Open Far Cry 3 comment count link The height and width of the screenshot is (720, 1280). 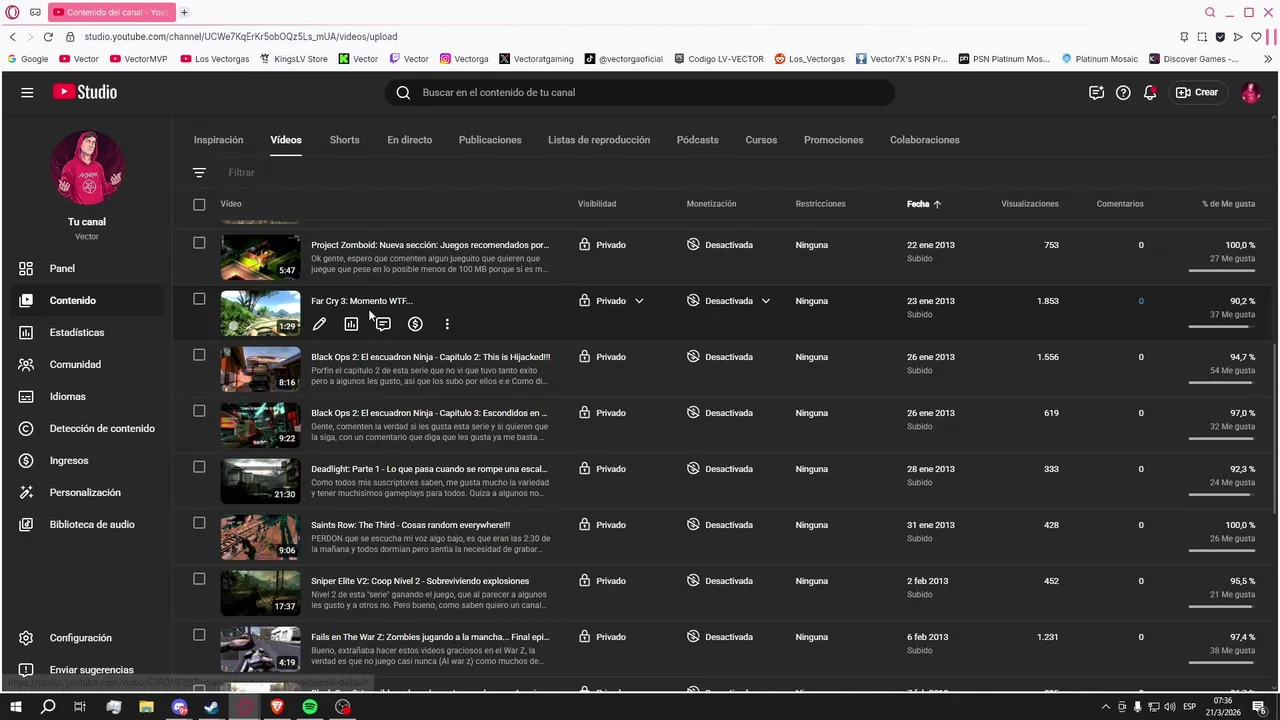pos(1140,301)
